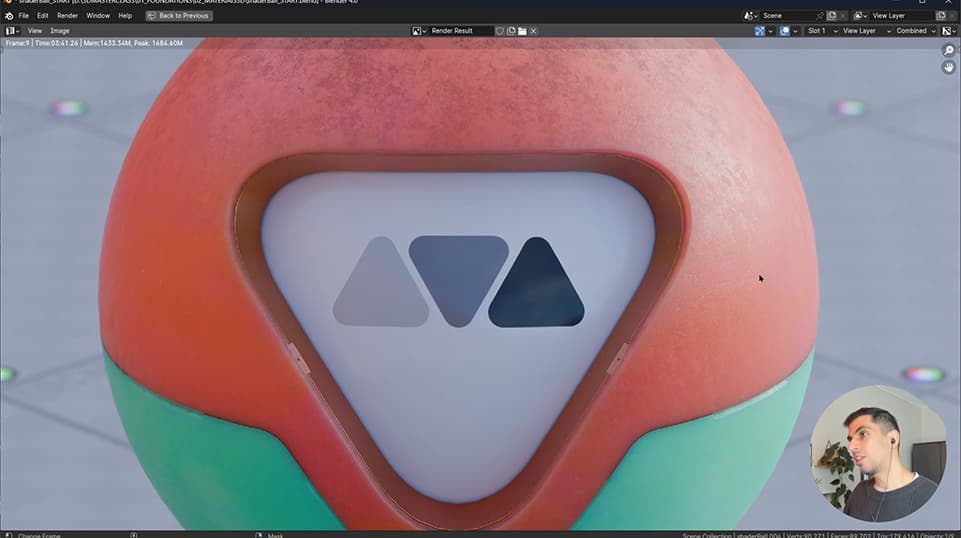Open the Help menu
Image resolution: width=961 pixels, height=538 pixels.
click(125, 16)
